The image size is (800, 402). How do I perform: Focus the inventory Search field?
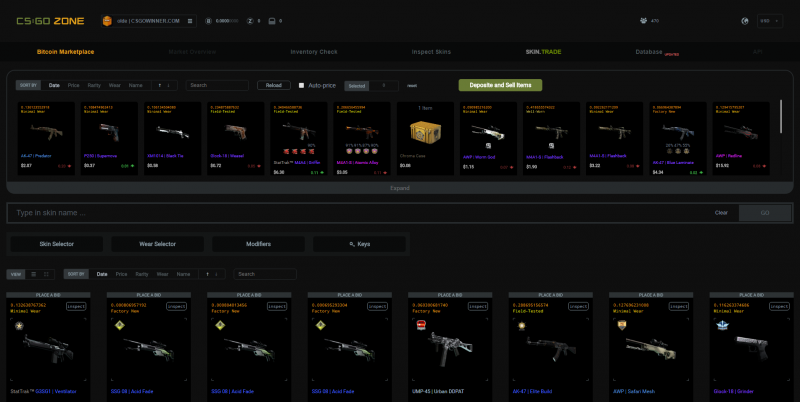pos(217,85)
